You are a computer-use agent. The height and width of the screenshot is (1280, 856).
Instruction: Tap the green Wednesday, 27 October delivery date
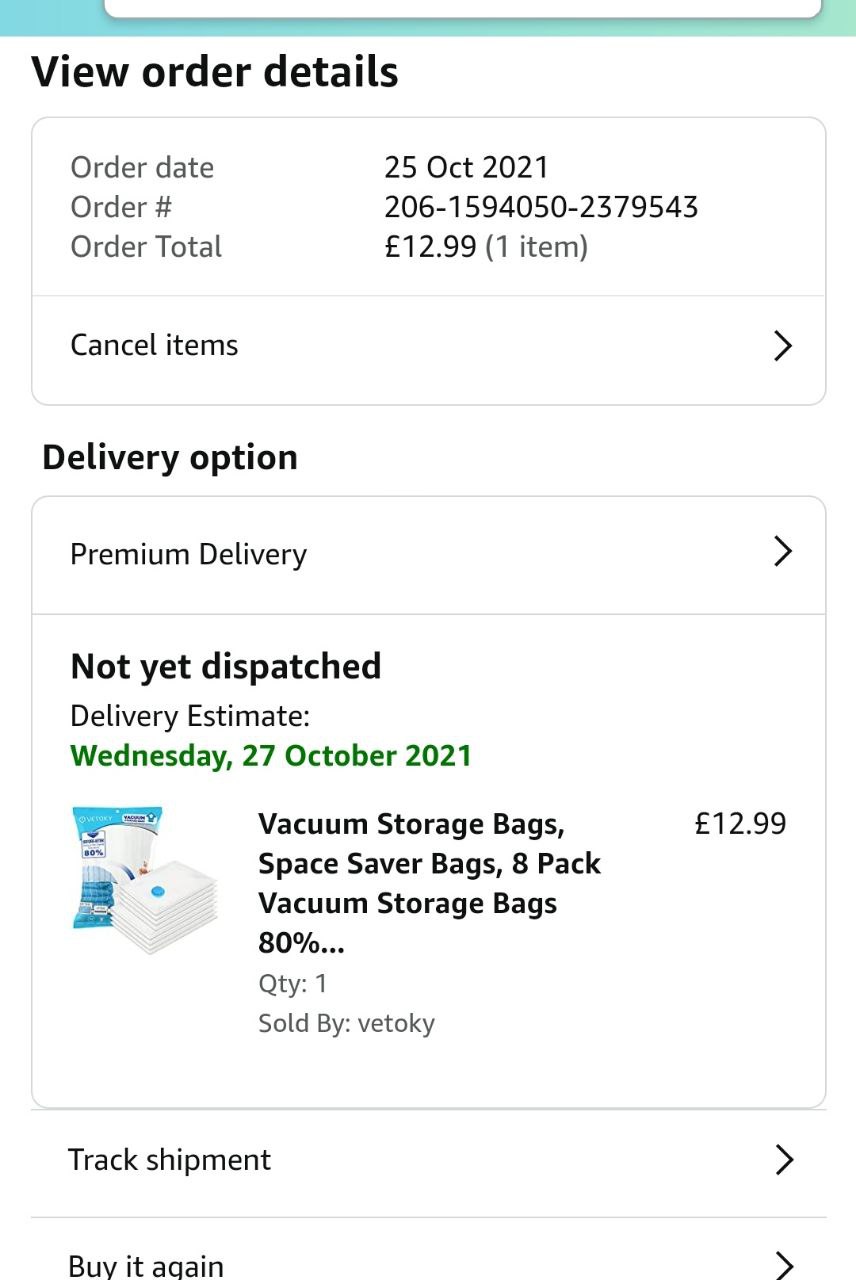click(271, 755)
